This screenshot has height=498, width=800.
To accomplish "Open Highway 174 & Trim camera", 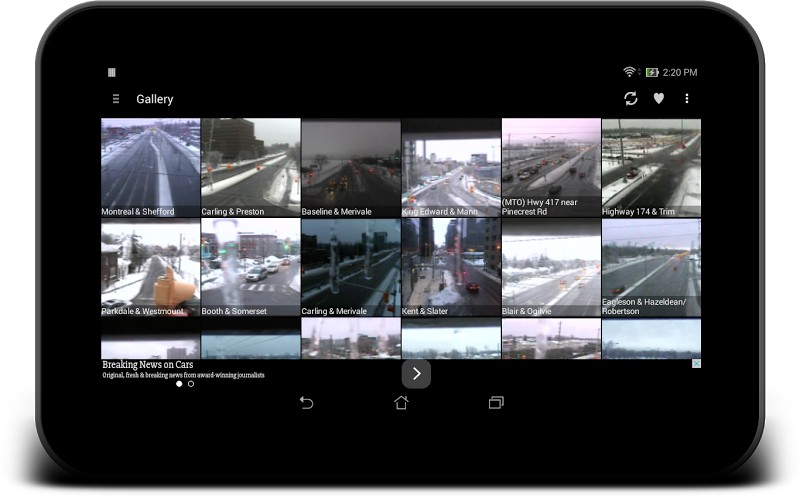I will point(652,168).
